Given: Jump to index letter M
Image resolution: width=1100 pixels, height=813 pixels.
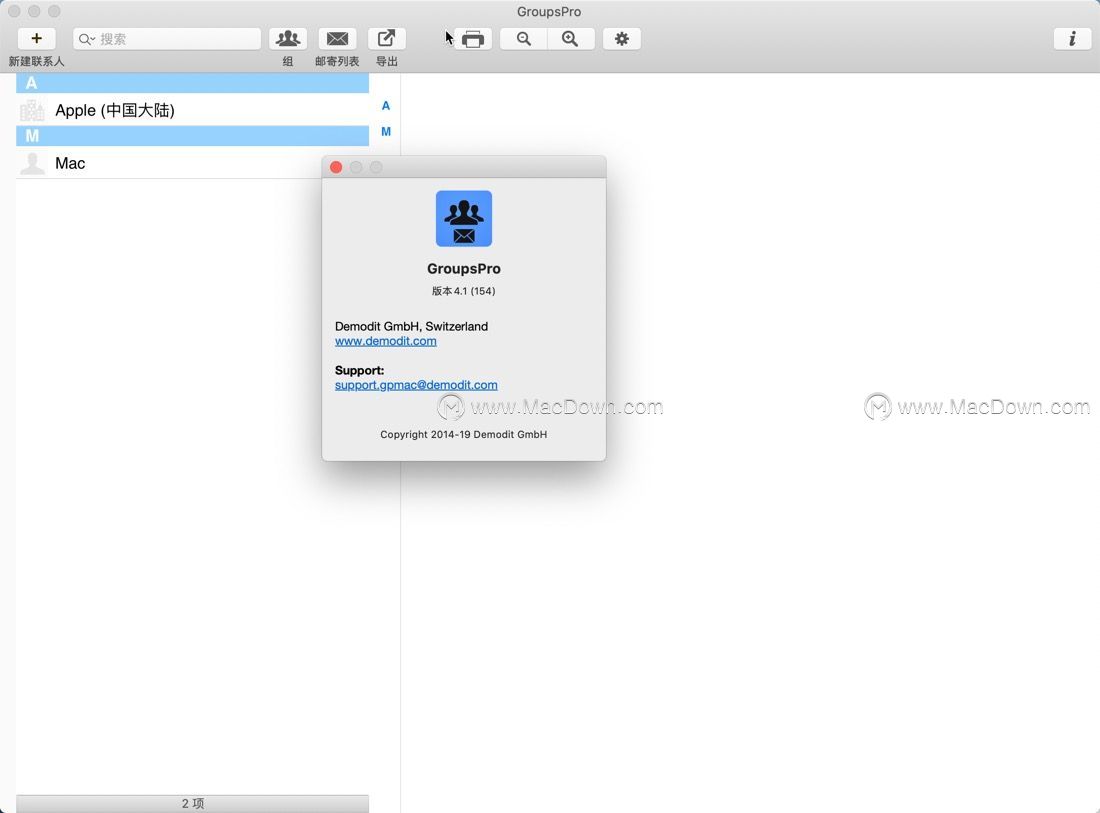Looking at the screenshot, I should point(386,132).
